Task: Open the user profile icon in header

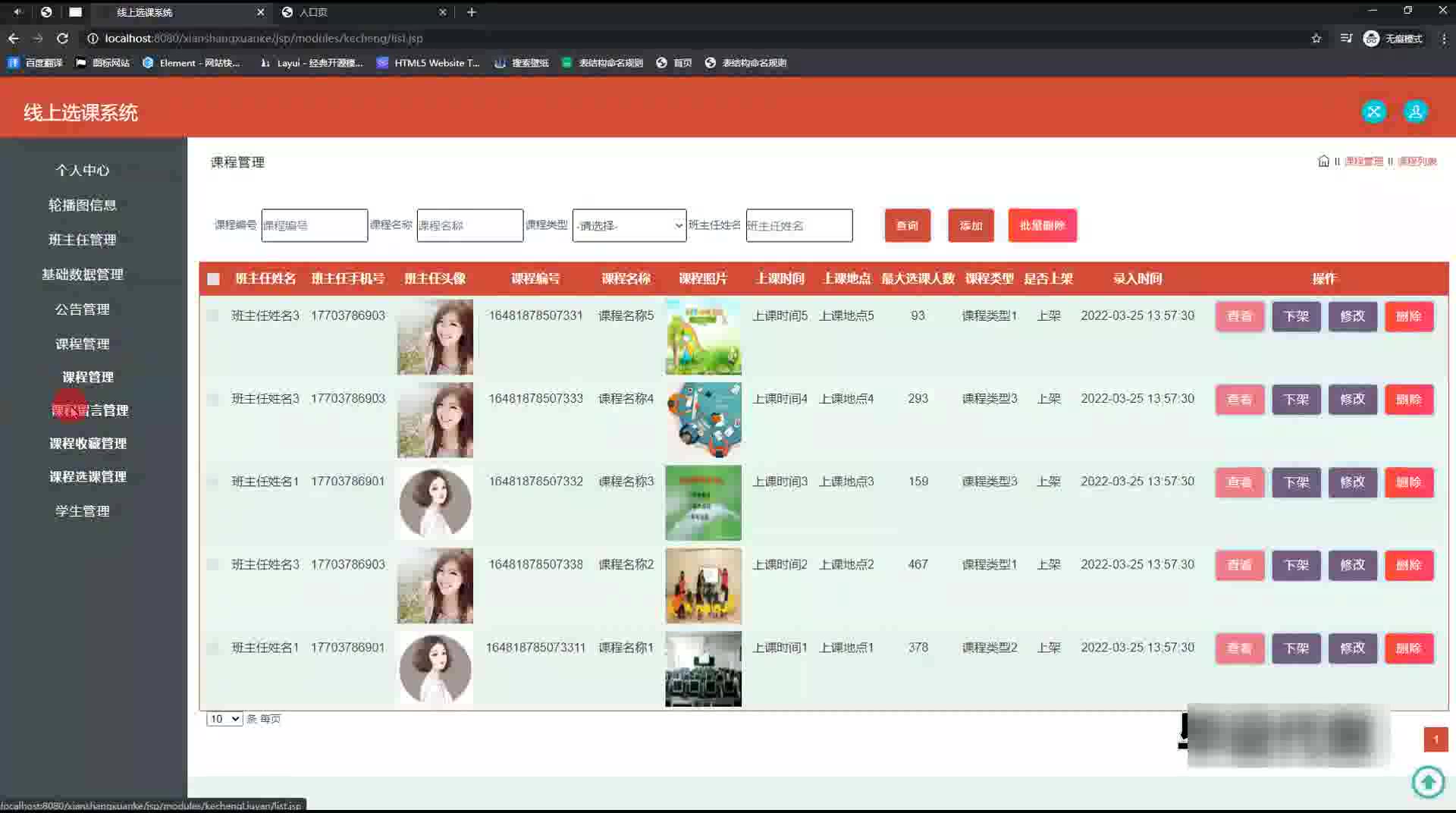Action: 1414,112
